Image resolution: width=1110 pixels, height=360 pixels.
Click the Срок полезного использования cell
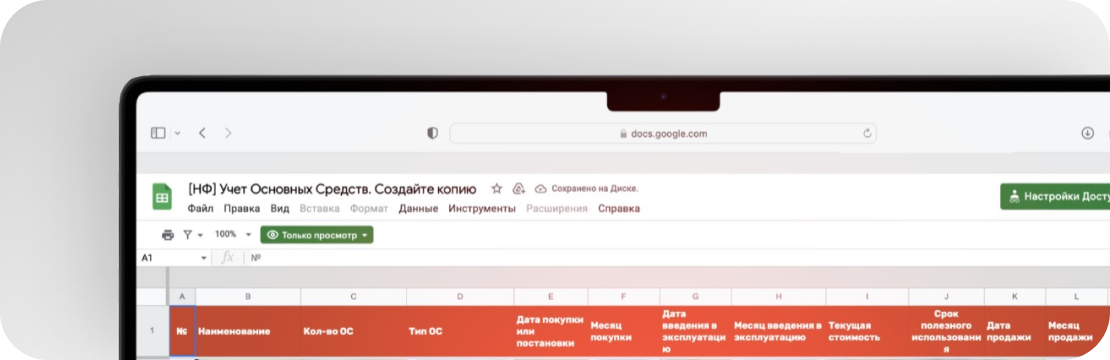(946, 330)
